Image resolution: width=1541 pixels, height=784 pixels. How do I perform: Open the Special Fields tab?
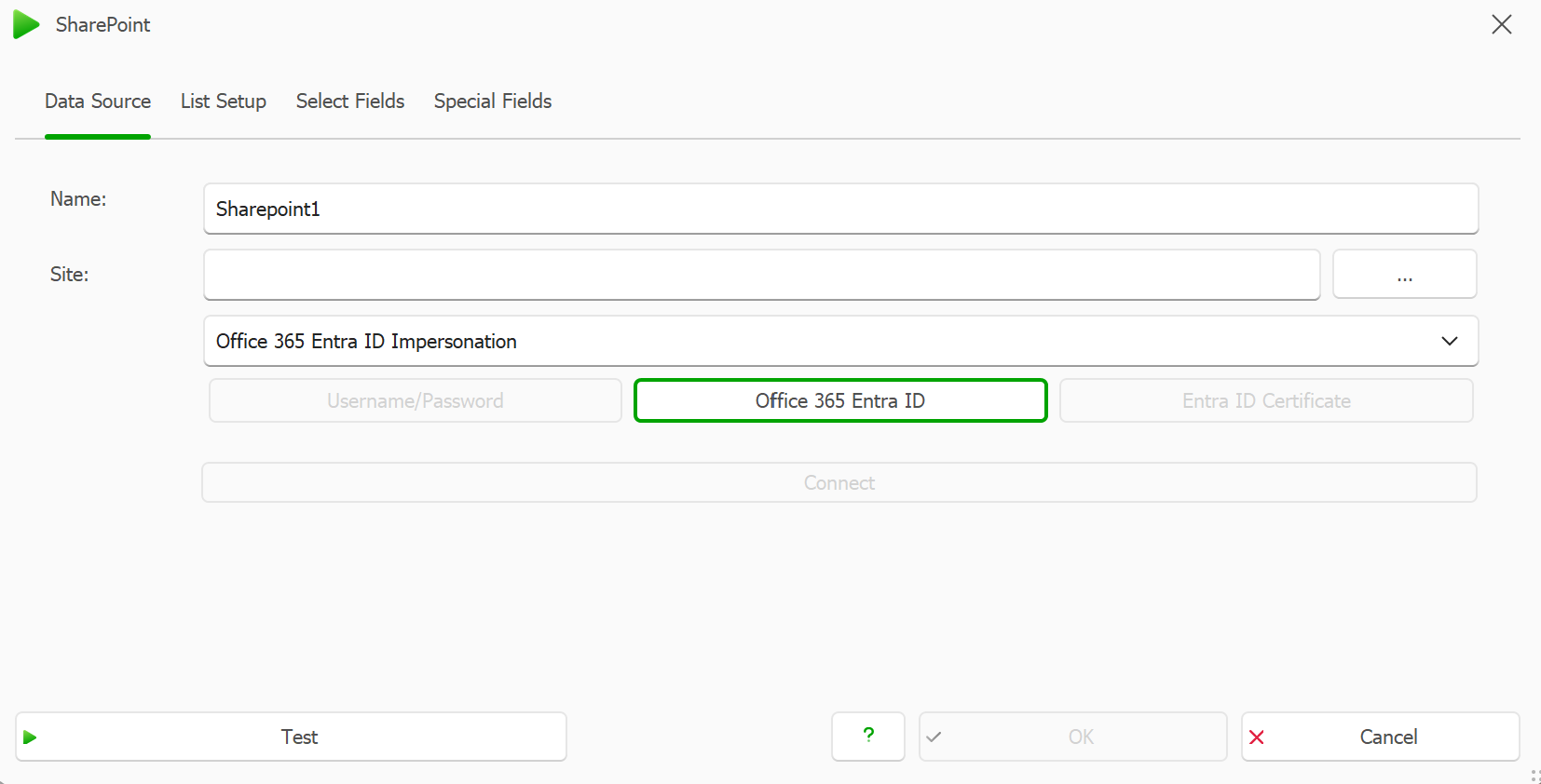click(x=493, y=101)
